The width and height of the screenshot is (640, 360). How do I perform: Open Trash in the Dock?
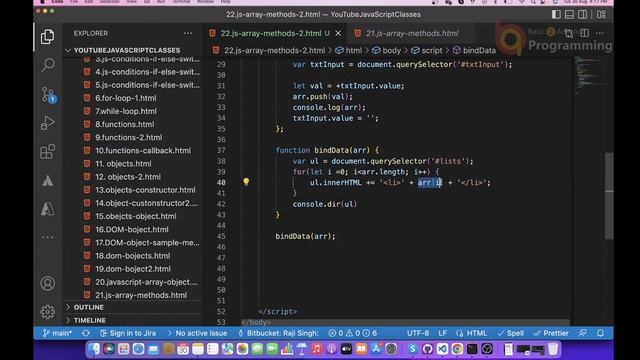(553, 349)
